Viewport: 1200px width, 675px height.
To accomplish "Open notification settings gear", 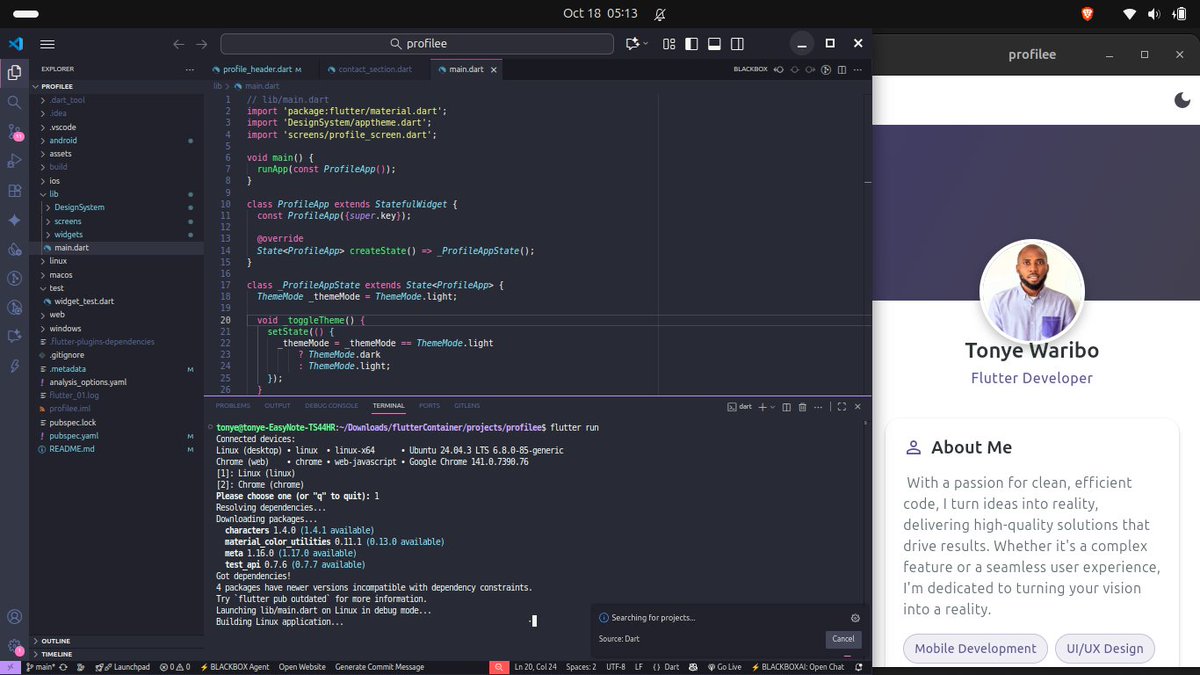I will pyautogui.click(x=855, y=618).
